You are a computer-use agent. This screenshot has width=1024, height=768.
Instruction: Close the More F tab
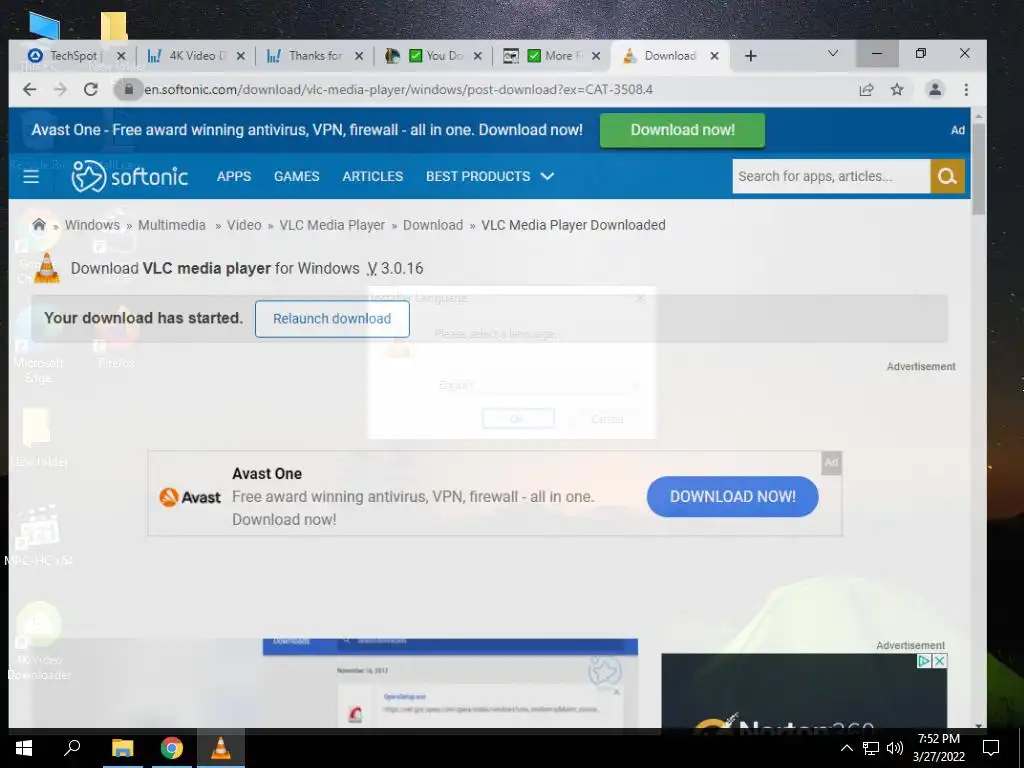pos(596,56)
